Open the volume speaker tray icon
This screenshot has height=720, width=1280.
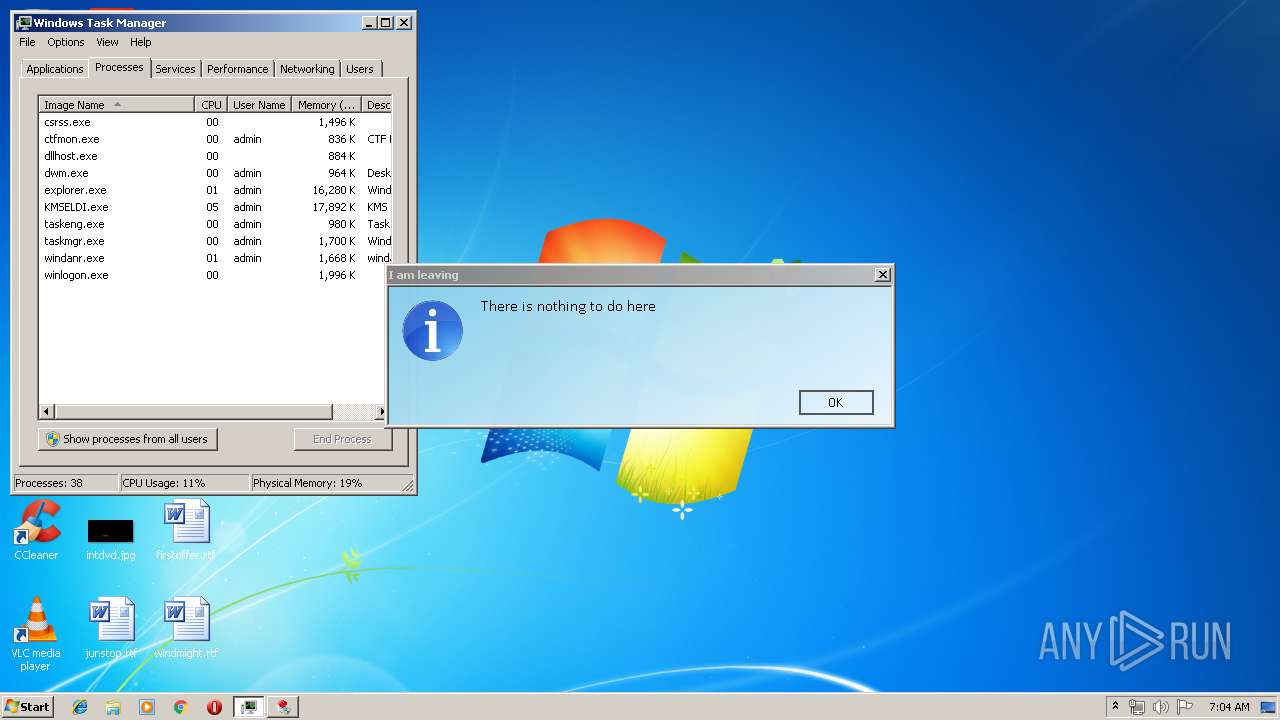(x=1161, y=707)
